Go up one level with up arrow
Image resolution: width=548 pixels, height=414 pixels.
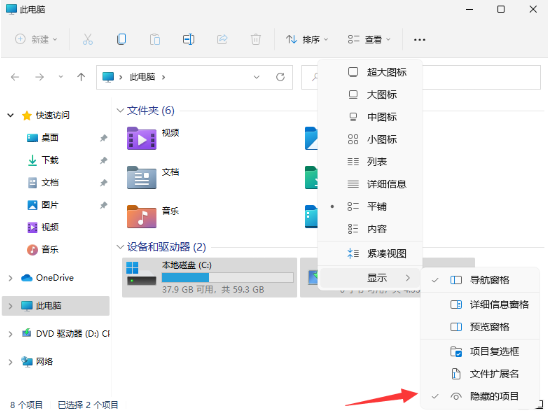click(x=81, y=77)
